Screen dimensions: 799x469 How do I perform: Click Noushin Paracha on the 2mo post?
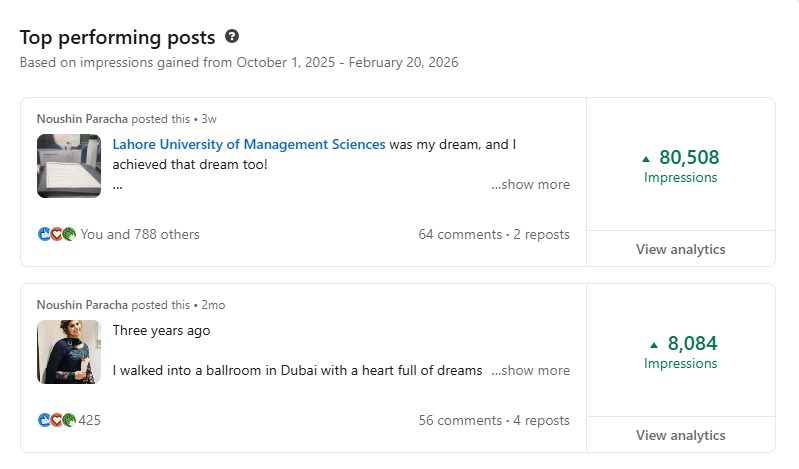coord(82,305)
